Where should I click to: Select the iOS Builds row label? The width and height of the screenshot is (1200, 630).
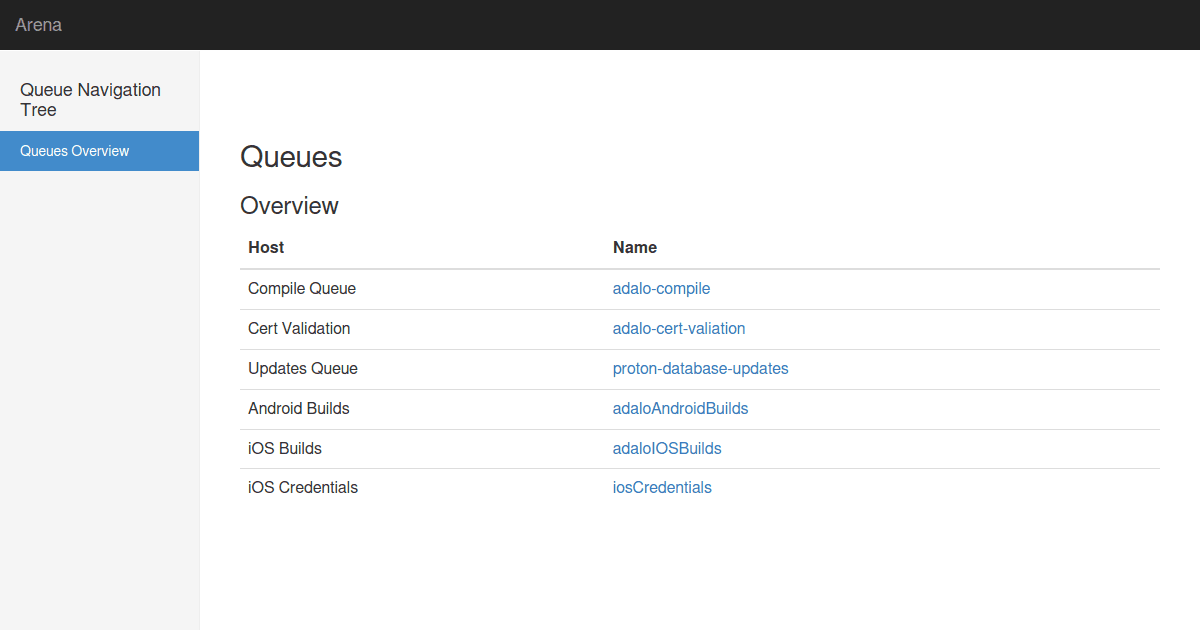click(x=284, y=448)
